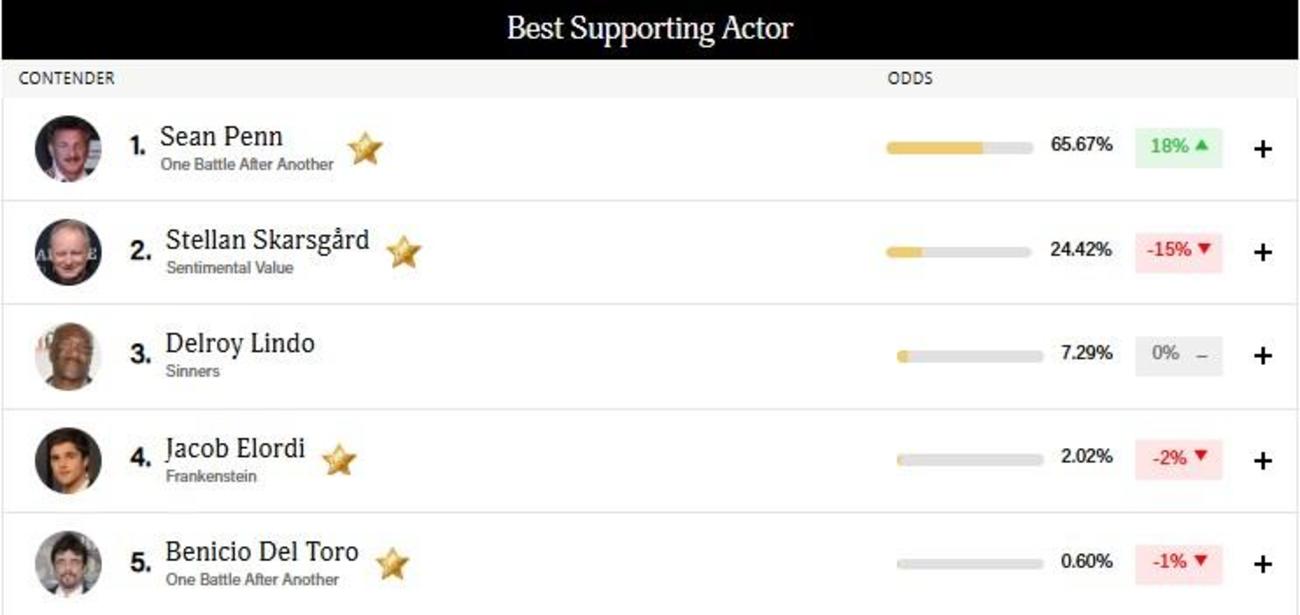Expand Jacob Elordi's row using plus sign

point(1263,460)
